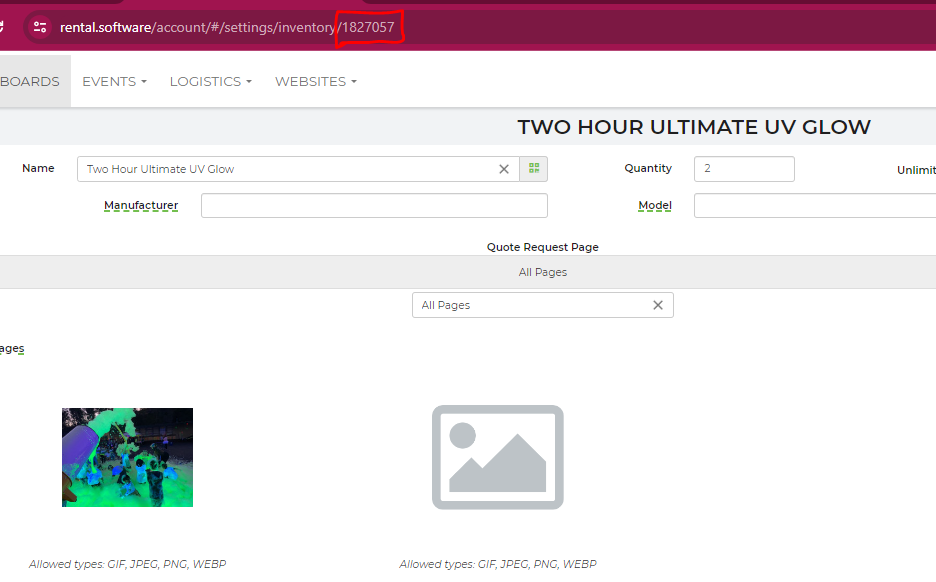Click the gray placeholder image icon

(x=497, y=457)
